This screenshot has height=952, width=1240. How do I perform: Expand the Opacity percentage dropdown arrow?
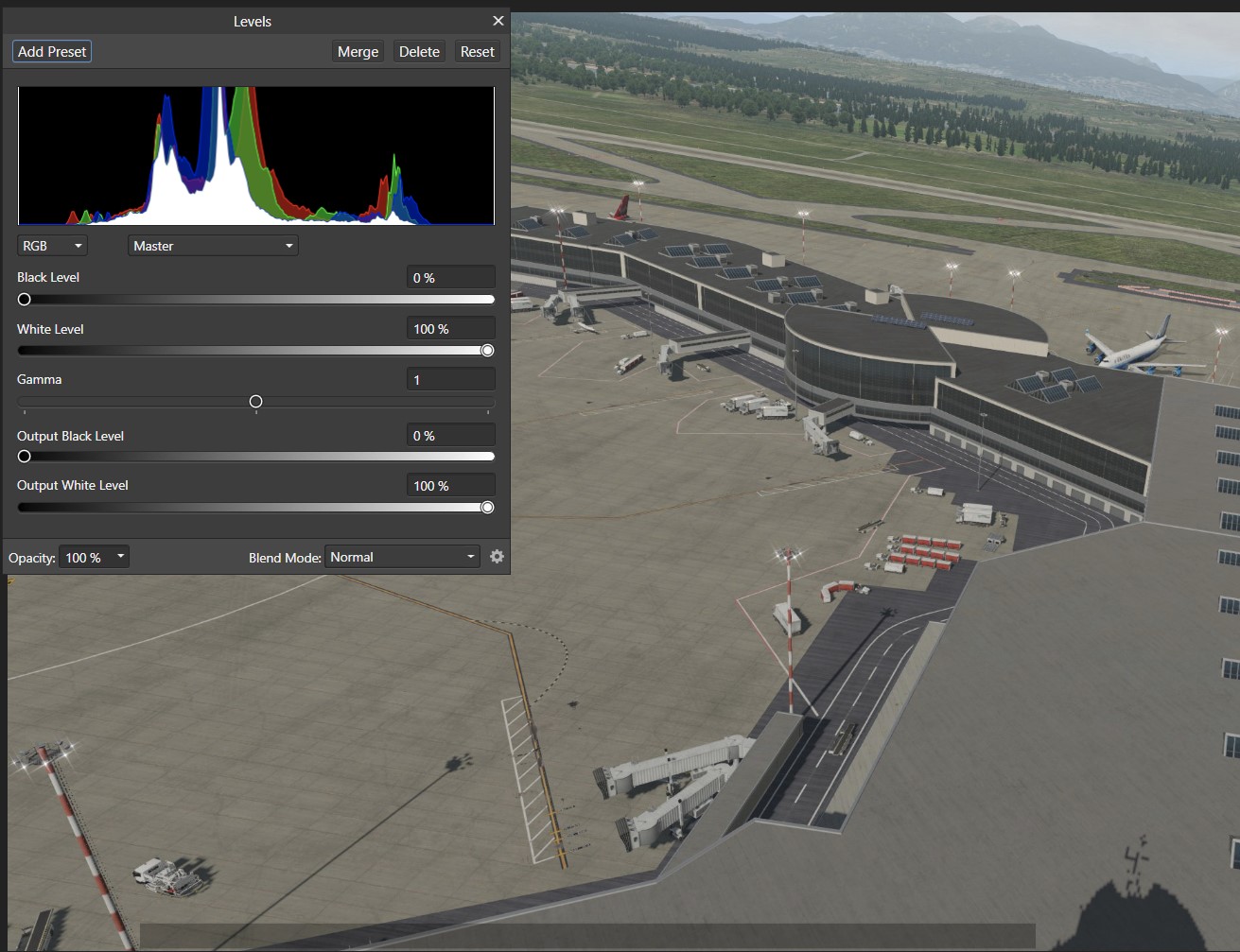pyautogui.click(x=120, y=557)
